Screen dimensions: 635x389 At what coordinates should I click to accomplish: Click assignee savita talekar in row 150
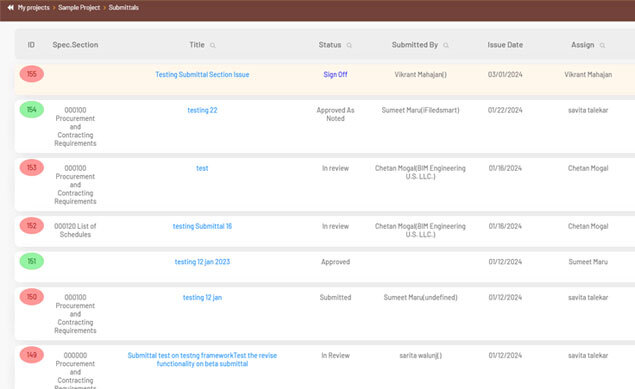(588, 298)
